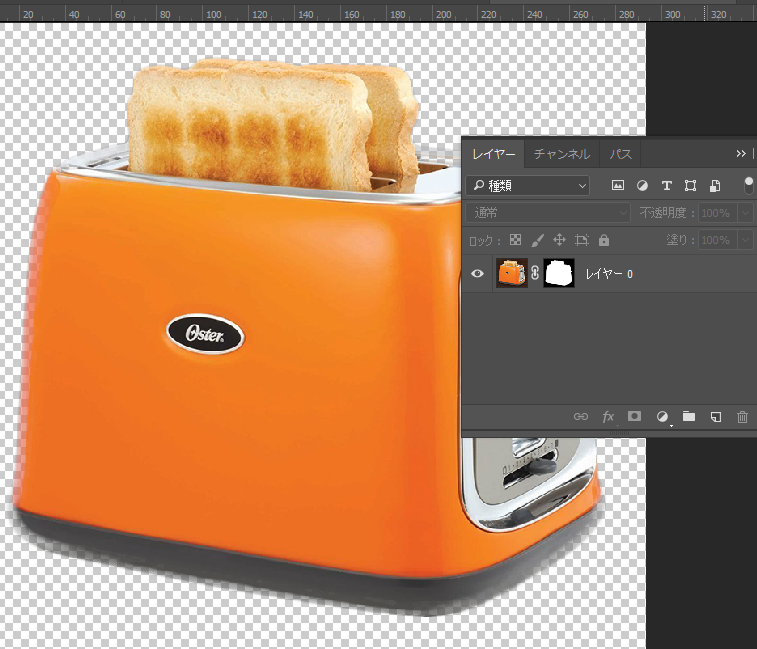
Task: Hide レイヤー 0 with eye icon
Action: [x=477, y=274]
